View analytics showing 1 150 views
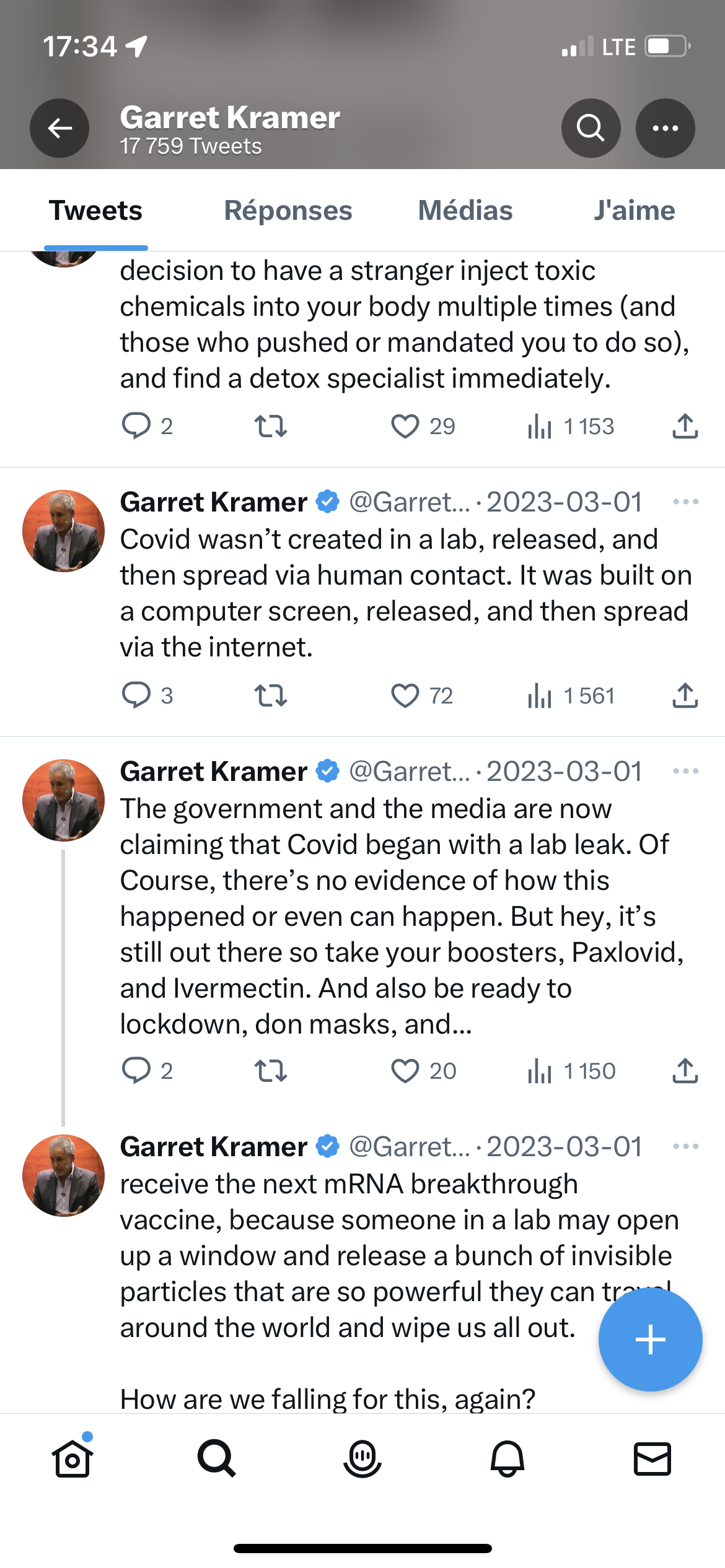Image resolution: width=725 pixels, height=1568 pixels. point(571,1071)
